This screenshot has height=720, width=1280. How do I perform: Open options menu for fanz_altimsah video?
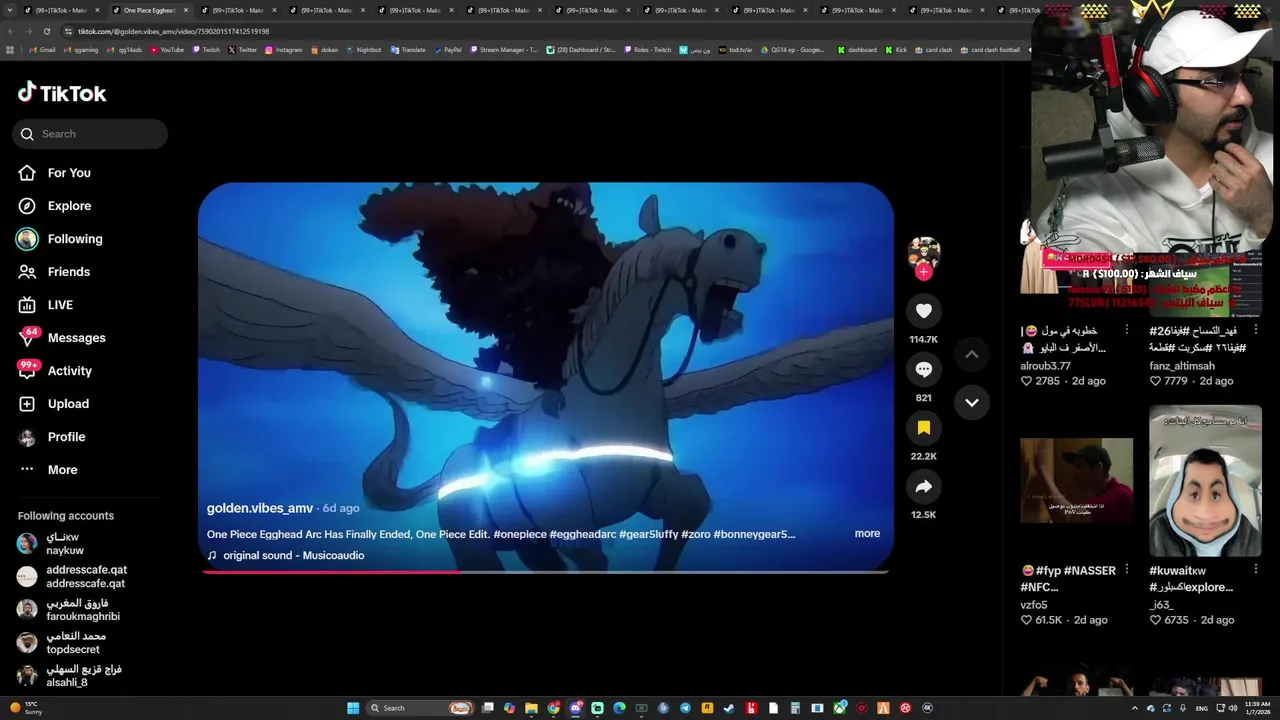click(1256, 330)
